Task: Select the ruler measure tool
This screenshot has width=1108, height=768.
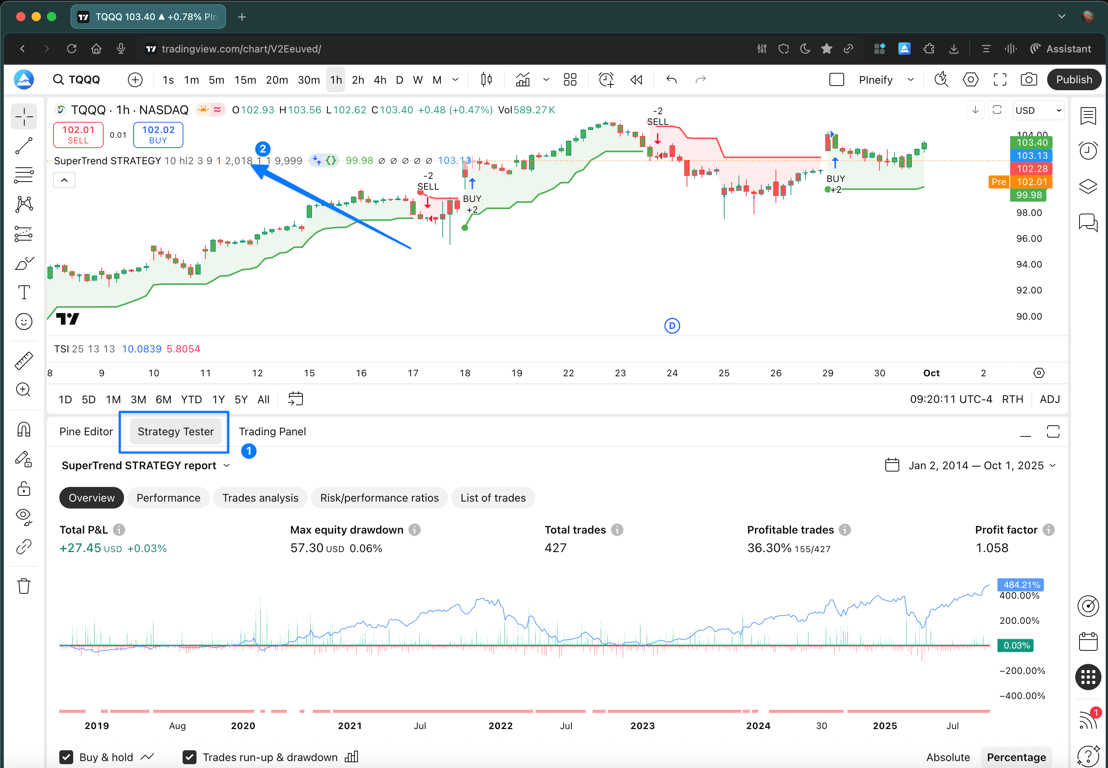Action: 24,360
